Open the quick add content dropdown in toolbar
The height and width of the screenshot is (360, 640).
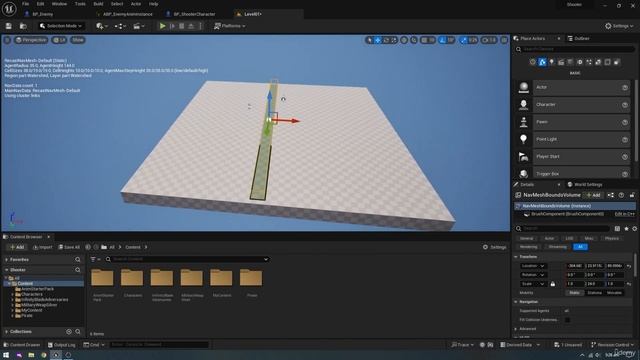(x=102, y=26)
